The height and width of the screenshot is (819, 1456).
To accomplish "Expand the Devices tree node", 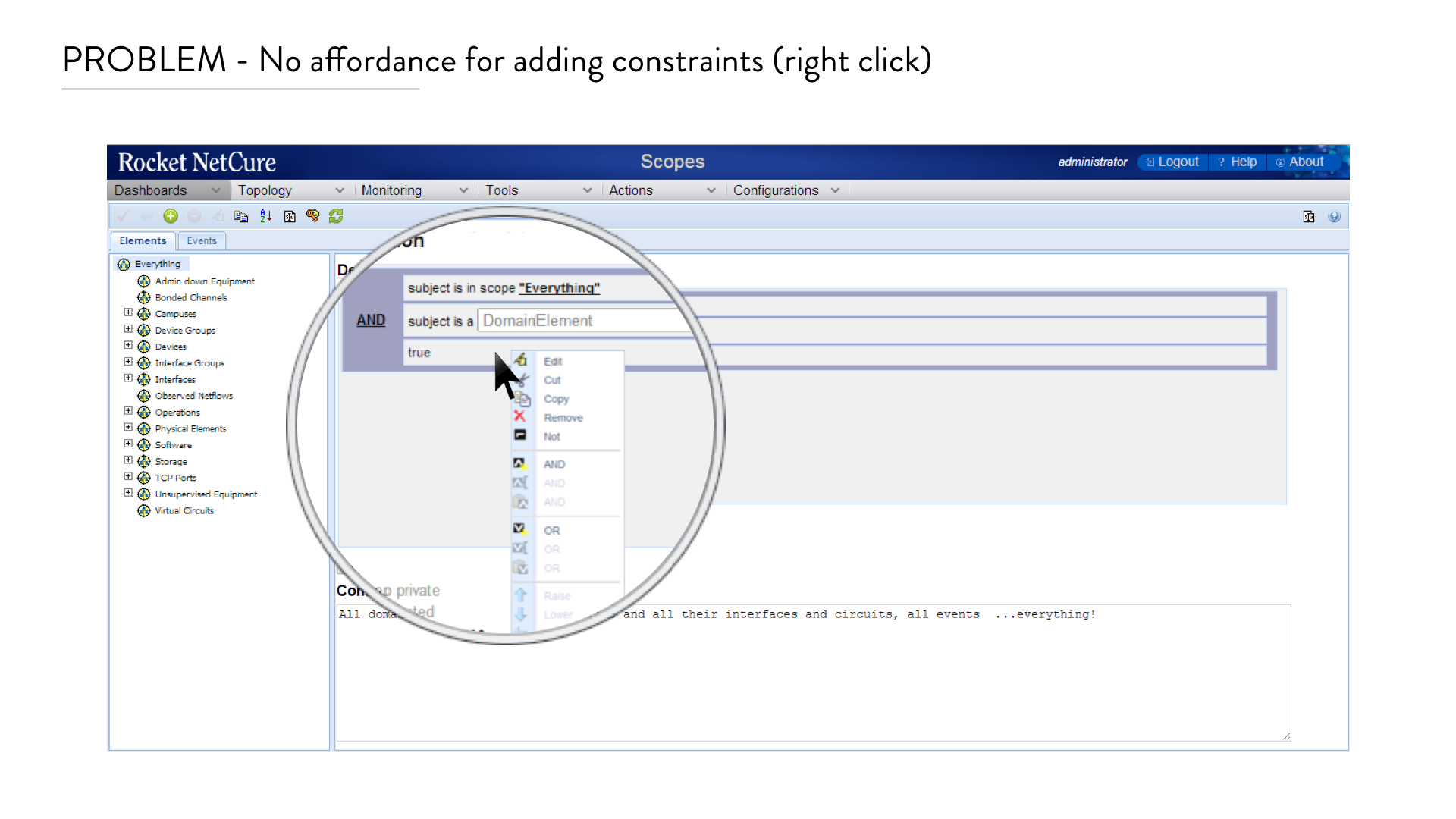I will [128, 346].
